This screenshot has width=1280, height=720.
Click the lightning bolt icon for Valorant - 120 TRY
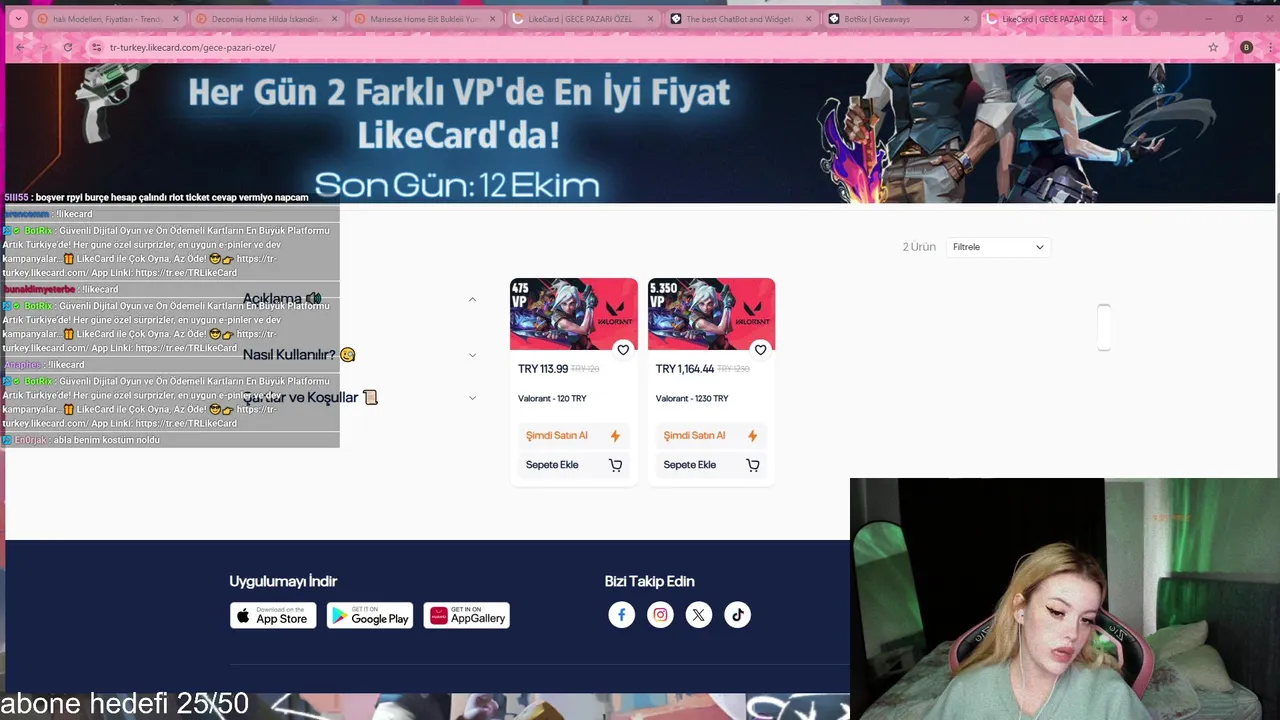[615, 436]
